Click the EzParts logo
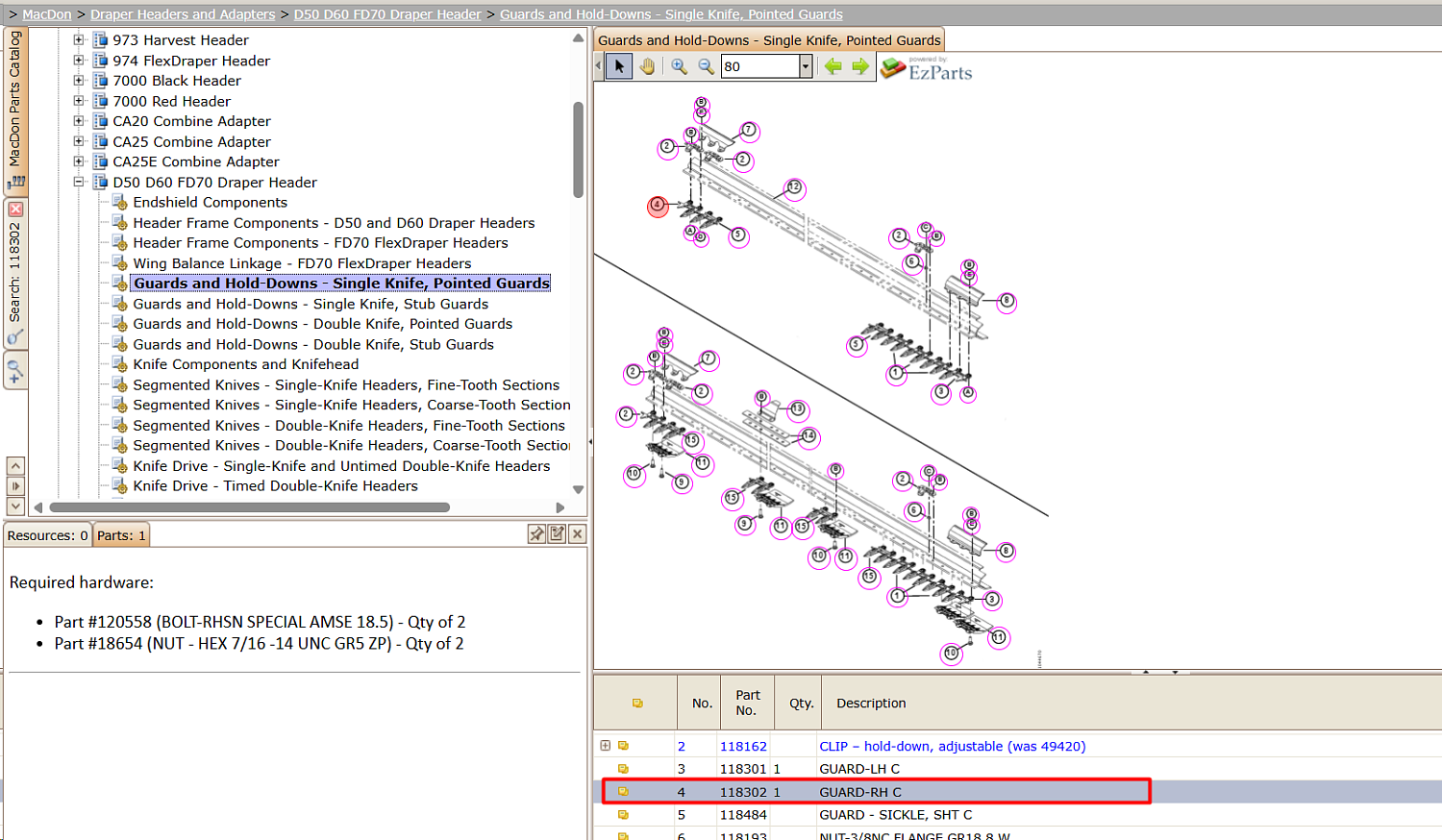1442x840 pixels. pyautogui.click(x=927, y=68)
